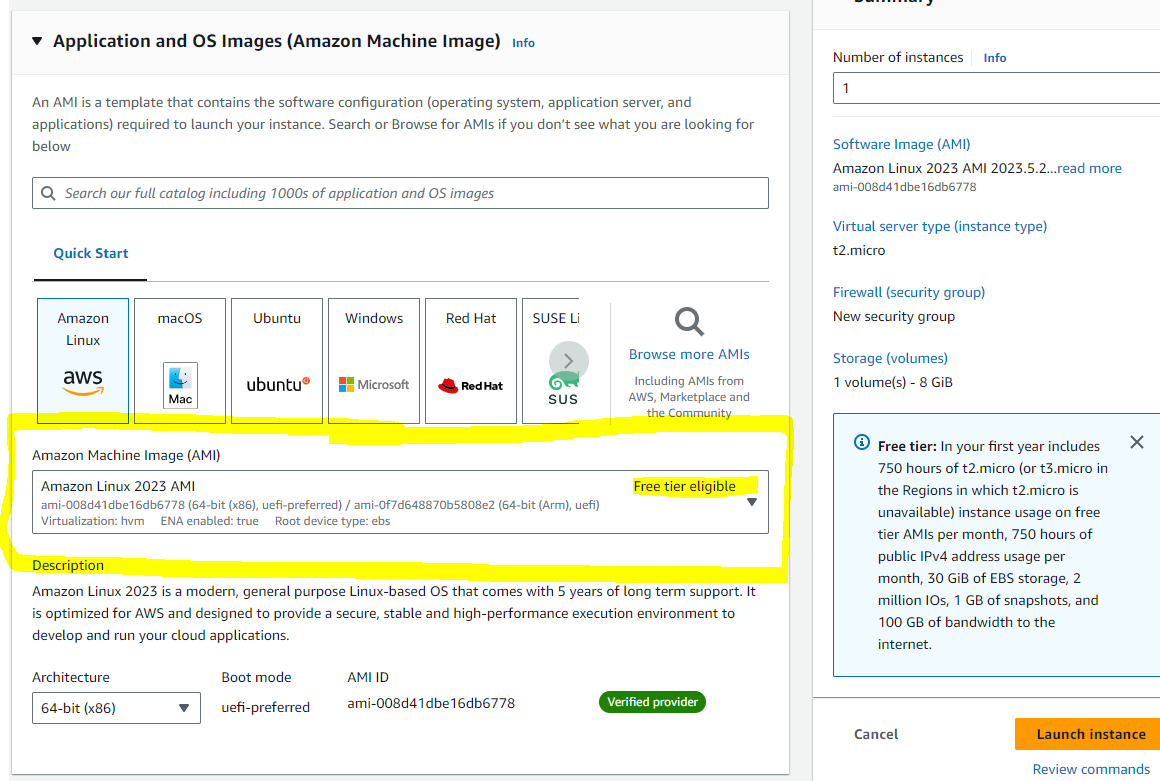Open Info link beside Number of instances

pyautogui.click(x=994, y=58)
